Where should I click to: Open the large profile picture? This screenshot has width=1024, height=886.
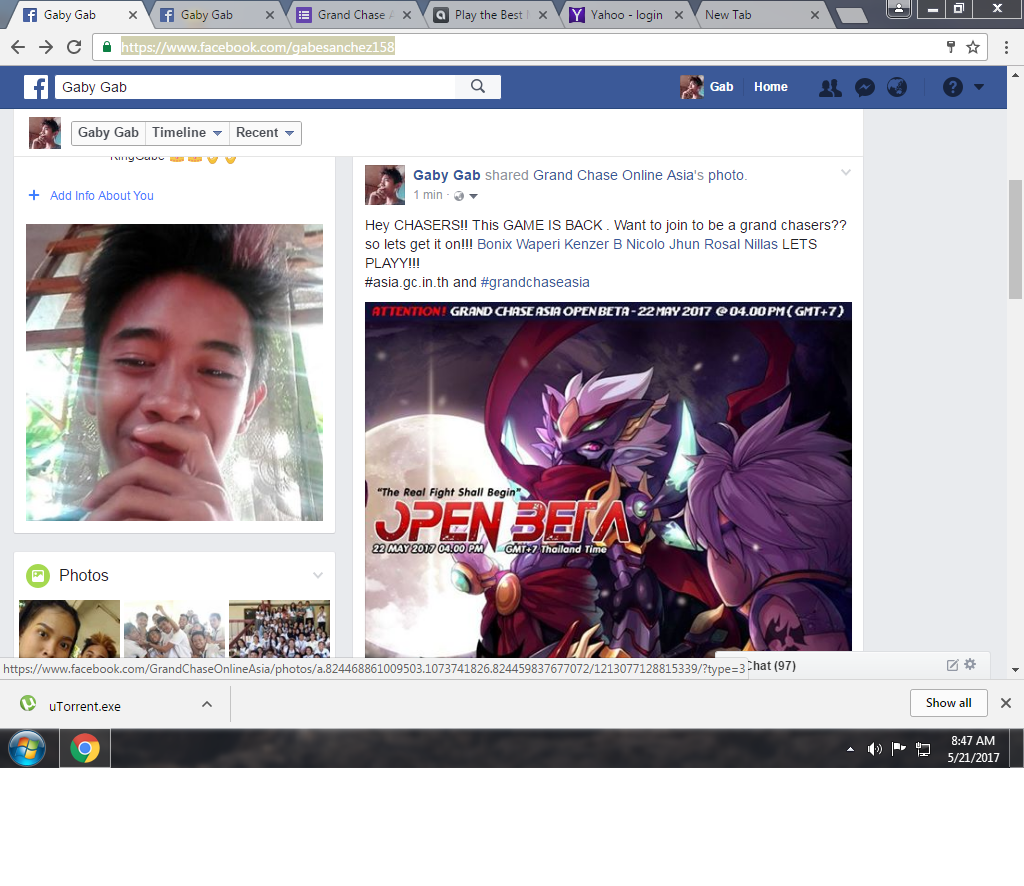point(174,372)
